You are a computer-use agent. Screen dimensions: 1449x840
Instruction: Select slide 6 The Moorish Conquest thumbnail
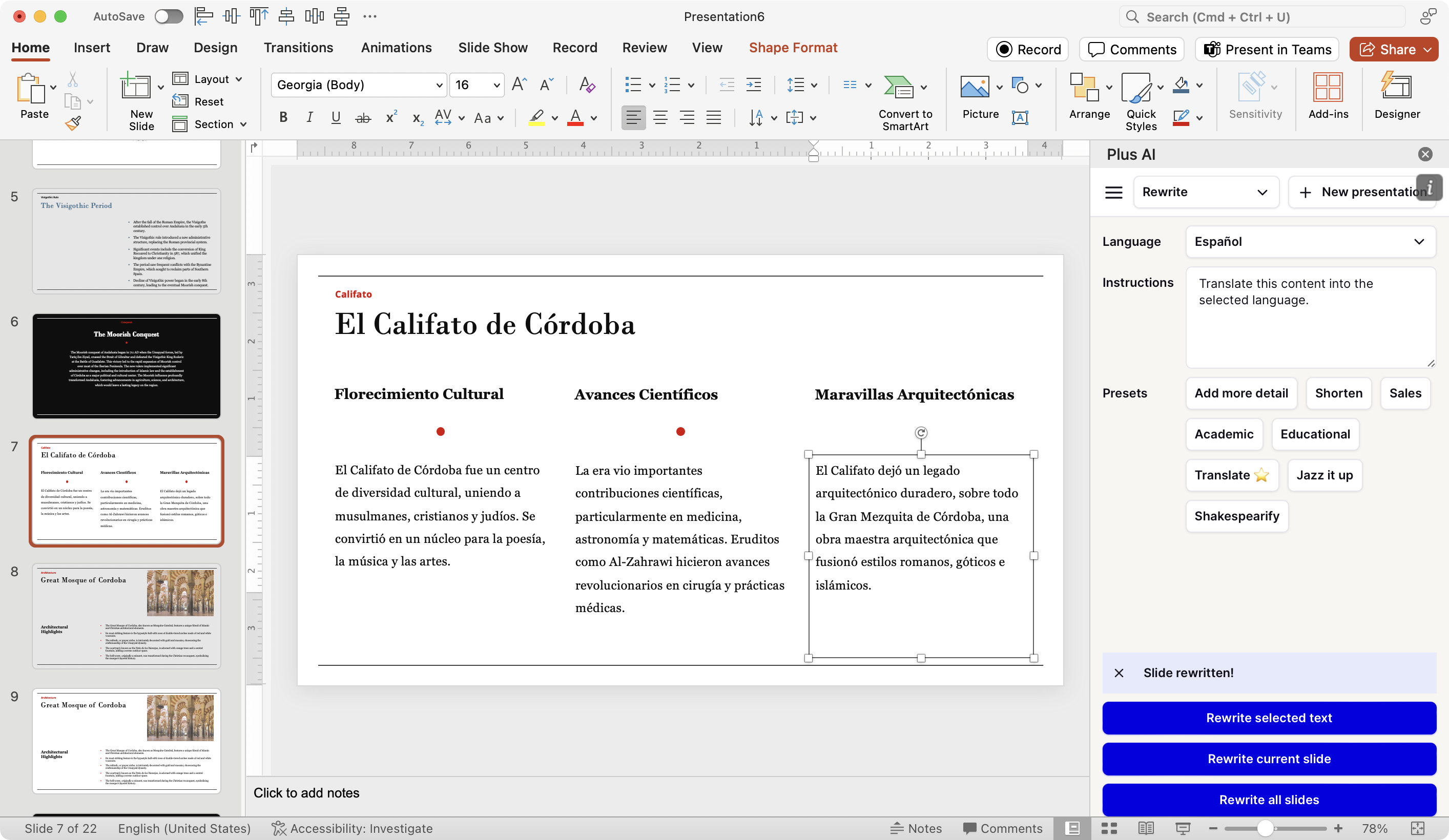[x=126, y=366]
